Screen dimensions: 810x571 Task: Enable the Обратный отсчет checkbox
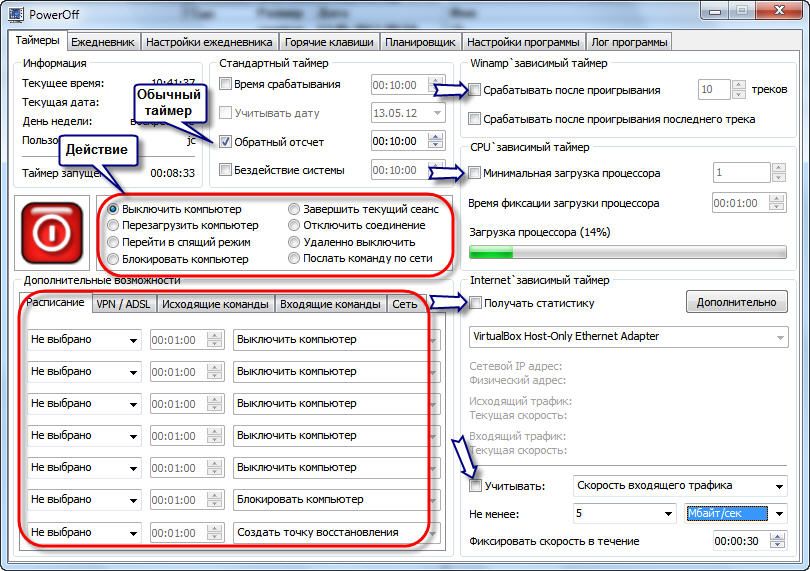pos(225,141)
